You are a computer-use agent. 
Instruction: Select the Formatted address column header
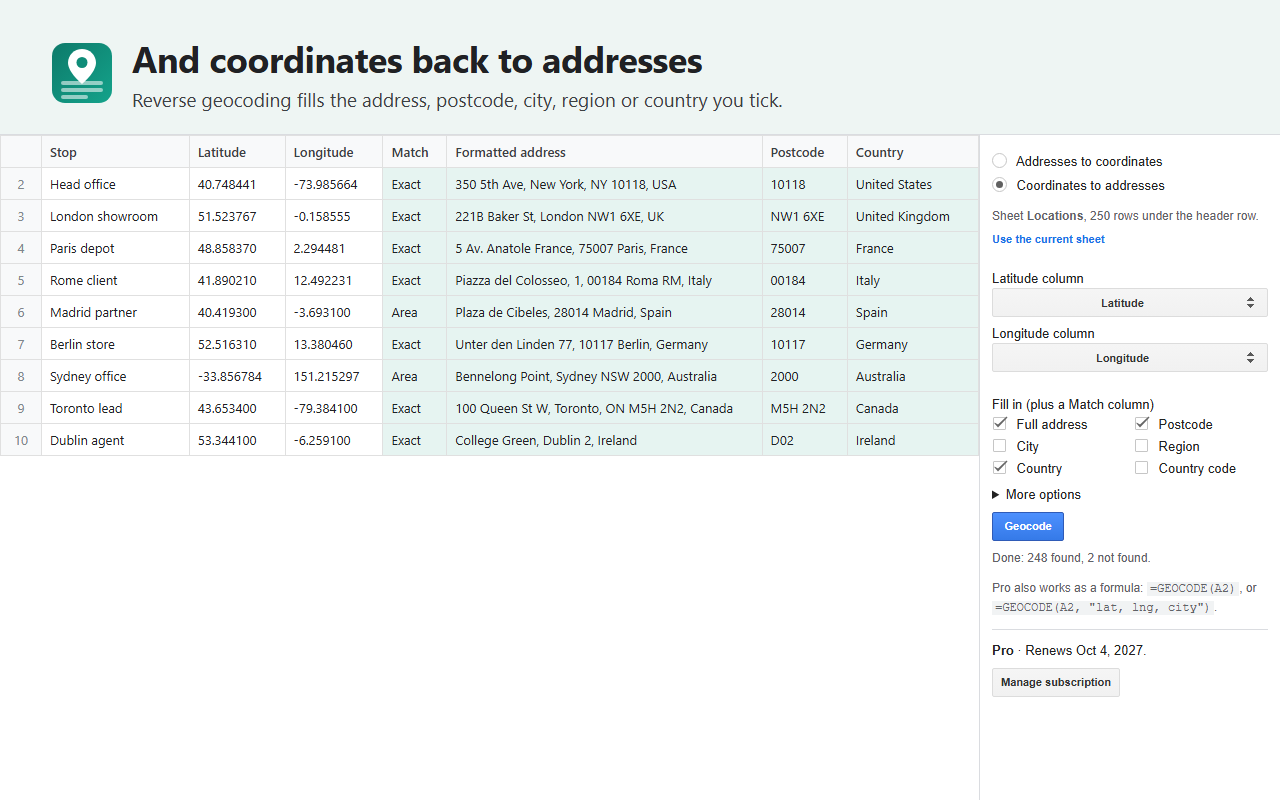(x=604, y=152)
